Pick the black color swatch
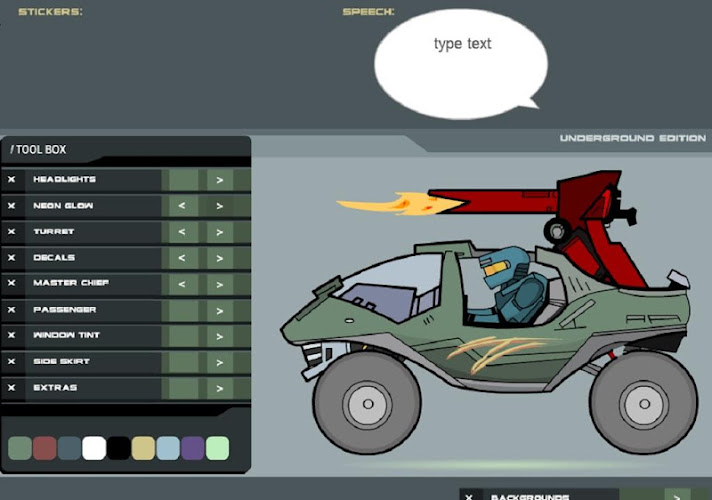Viewport: 712px width, 500px height. pos(119,448)
